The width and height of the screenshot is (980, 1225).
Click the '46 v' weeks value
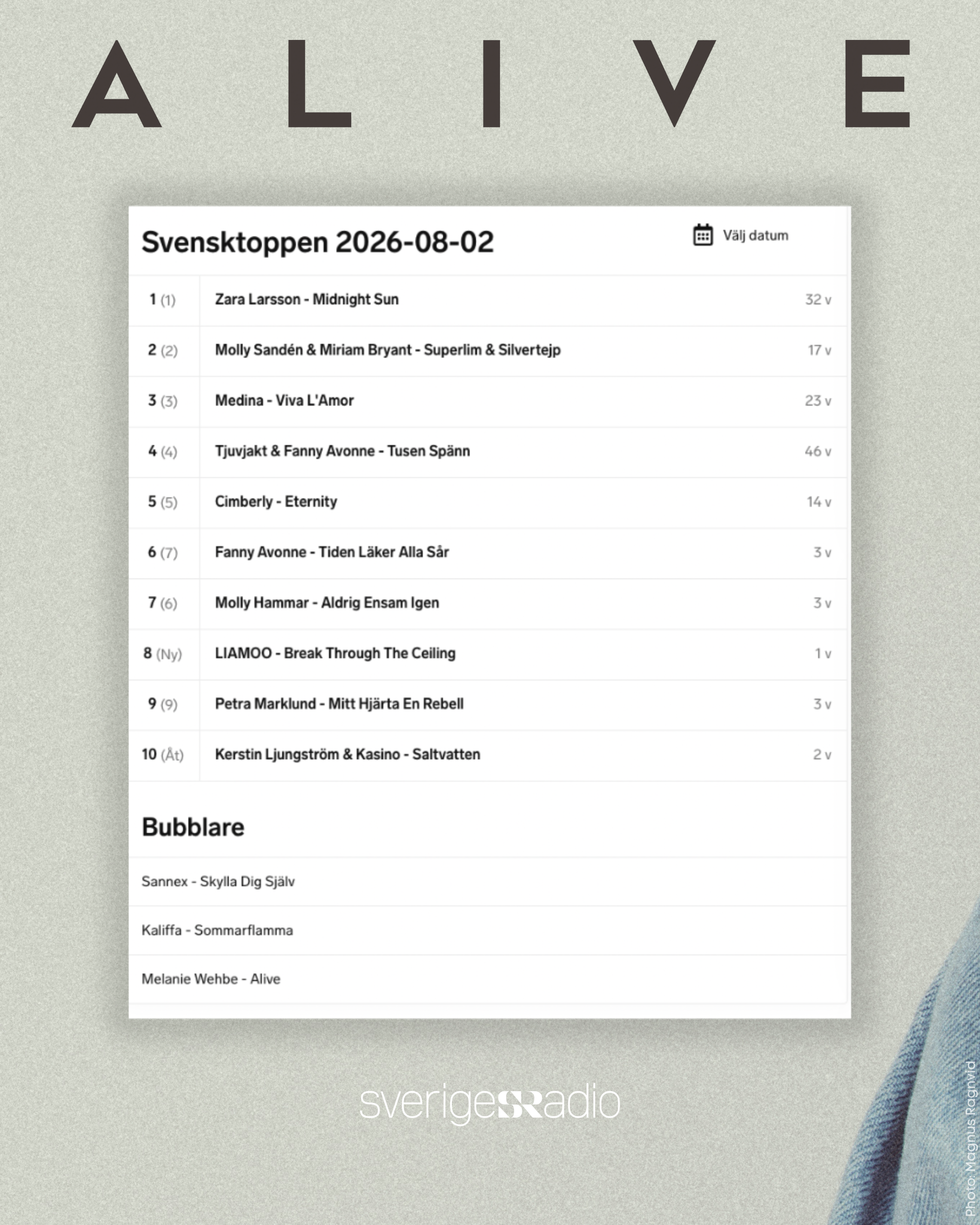click(x=818, y=451)
